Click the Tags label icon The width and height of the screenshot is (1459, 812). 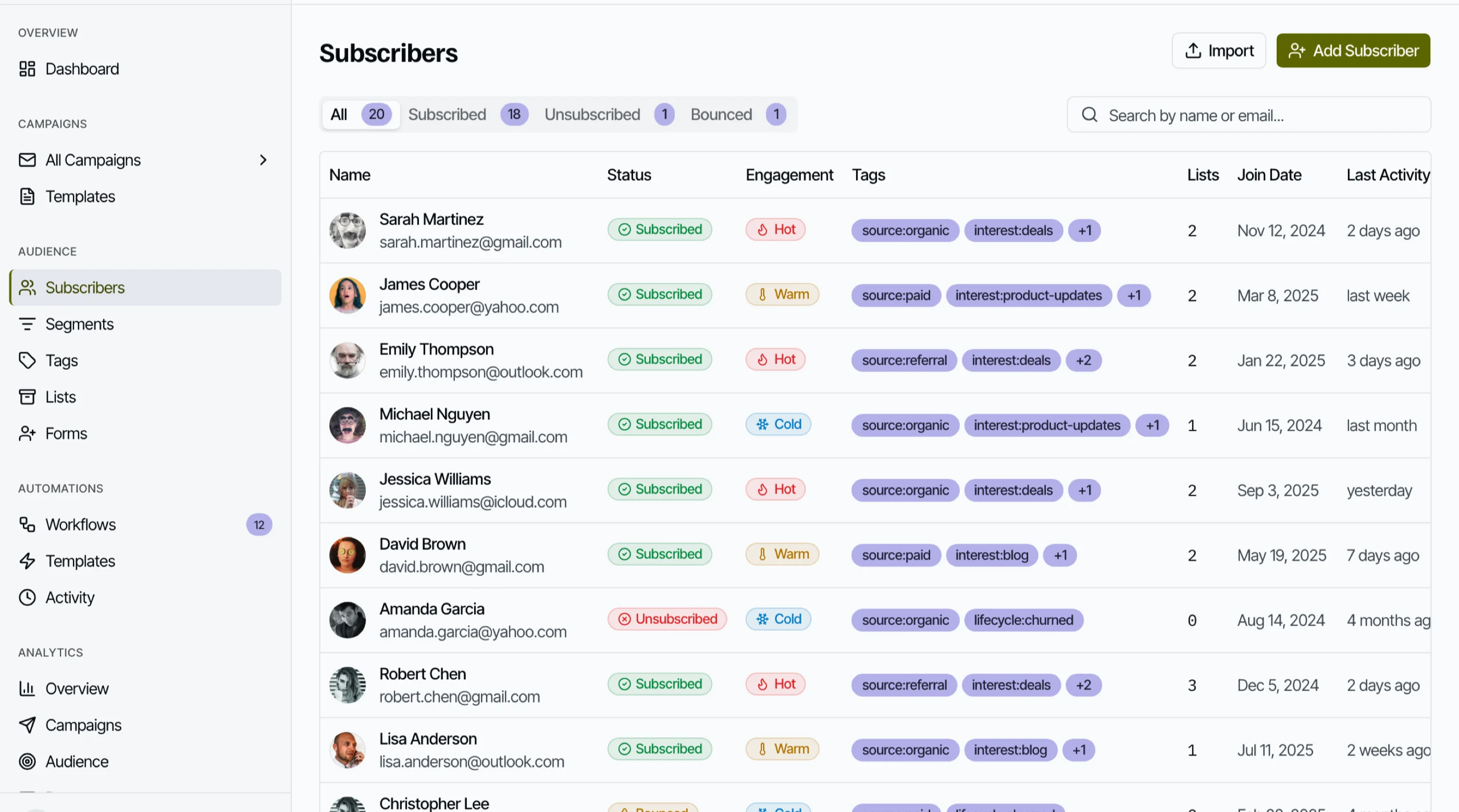(x=27, y=361)
